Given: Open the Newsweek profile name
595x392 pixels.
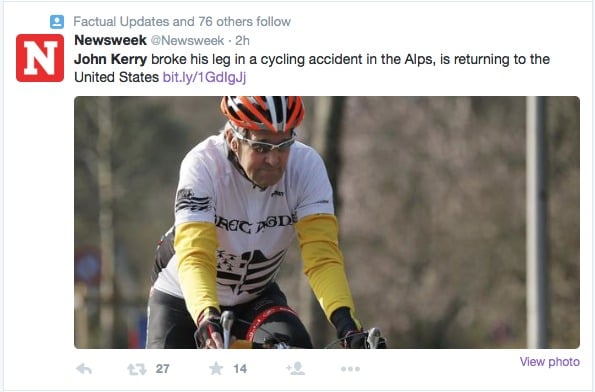Looking at the screenshot, I should [x=110, y=40].
